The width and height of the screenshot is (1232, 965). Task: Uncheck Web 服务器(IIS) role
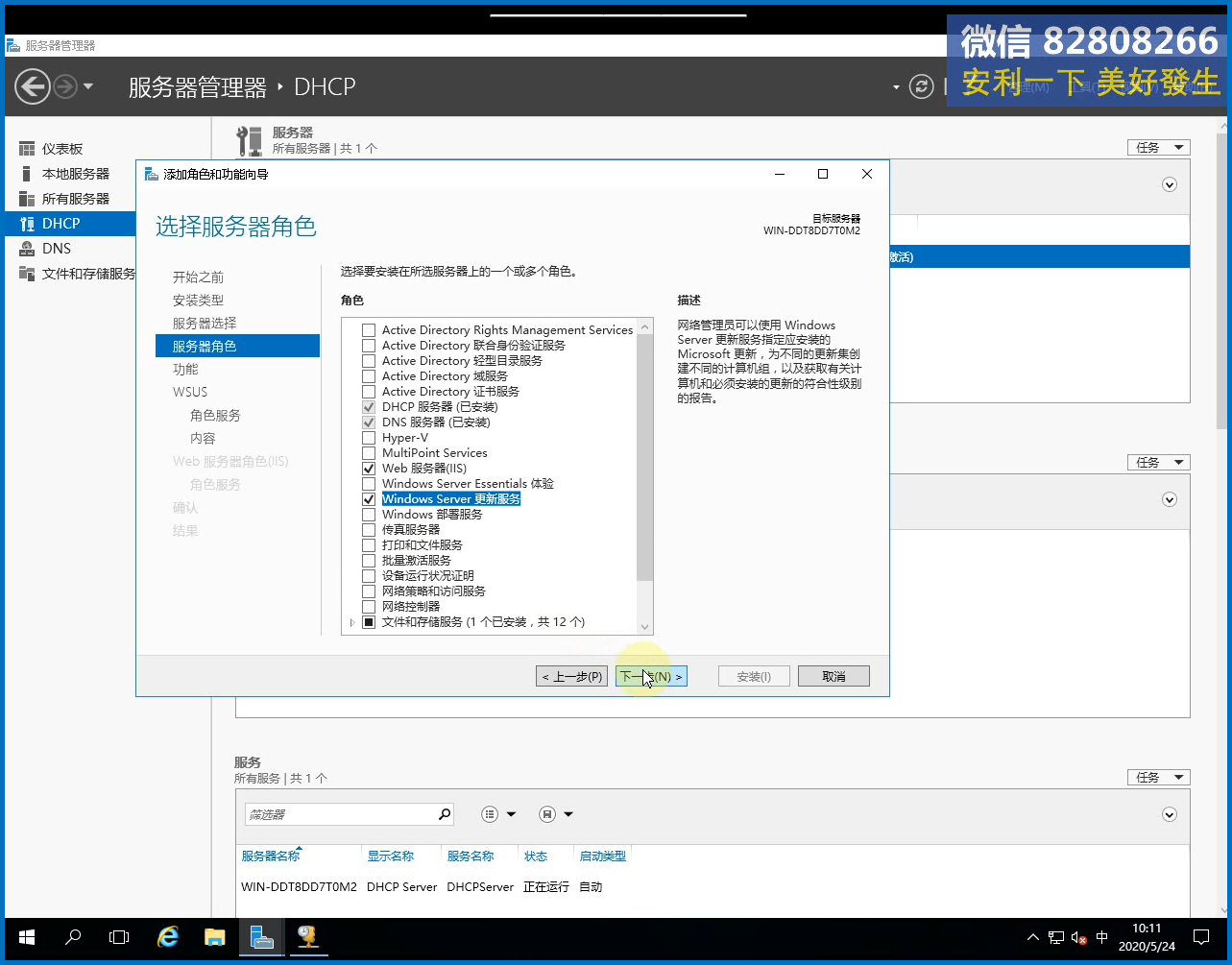pyautogui.click(x=369, y=469)
